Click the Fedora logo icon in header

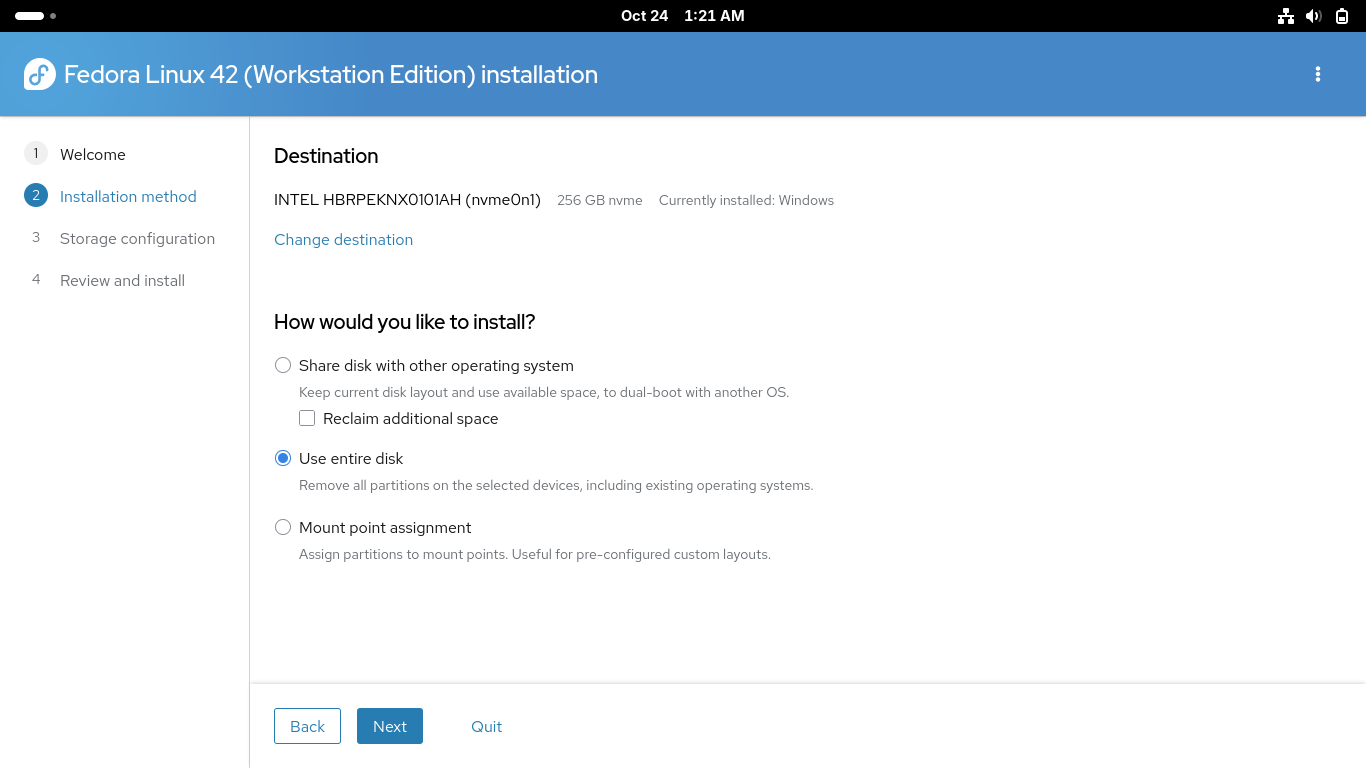40,74
